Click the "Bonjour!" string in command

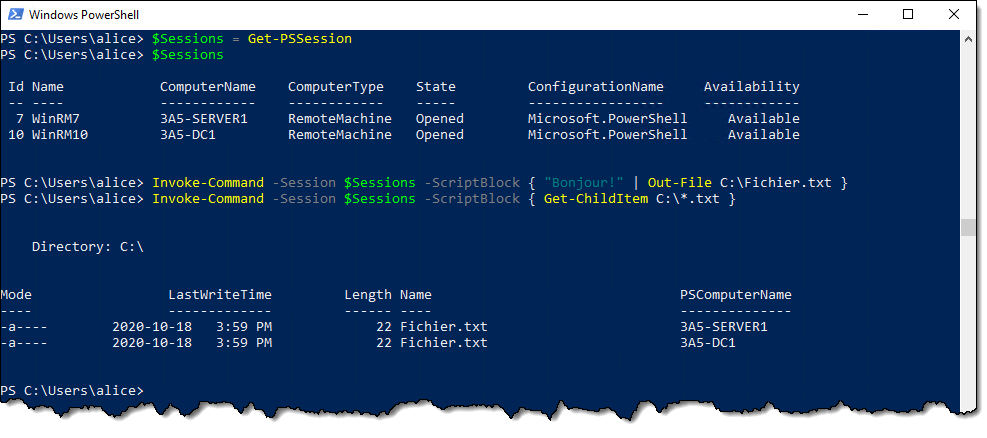(584, 182)
